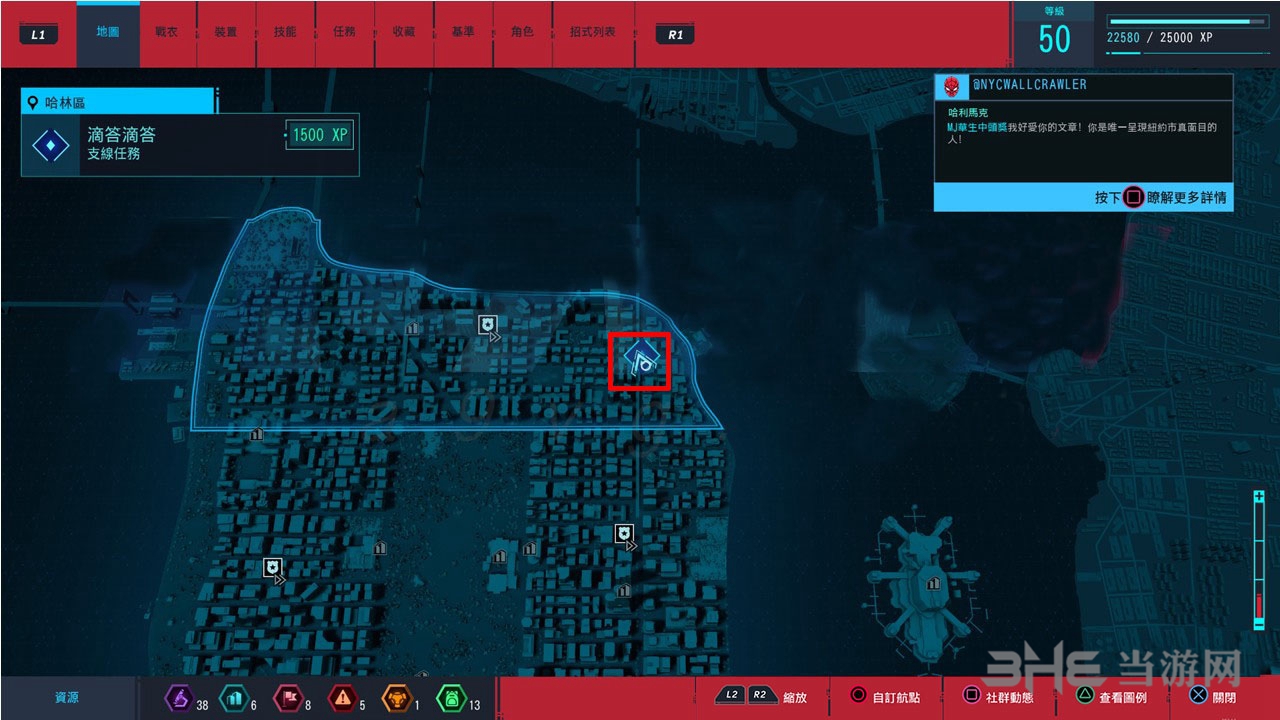Click the green backpack token icon
The image size is (1280, 720).
pos(450,698)
